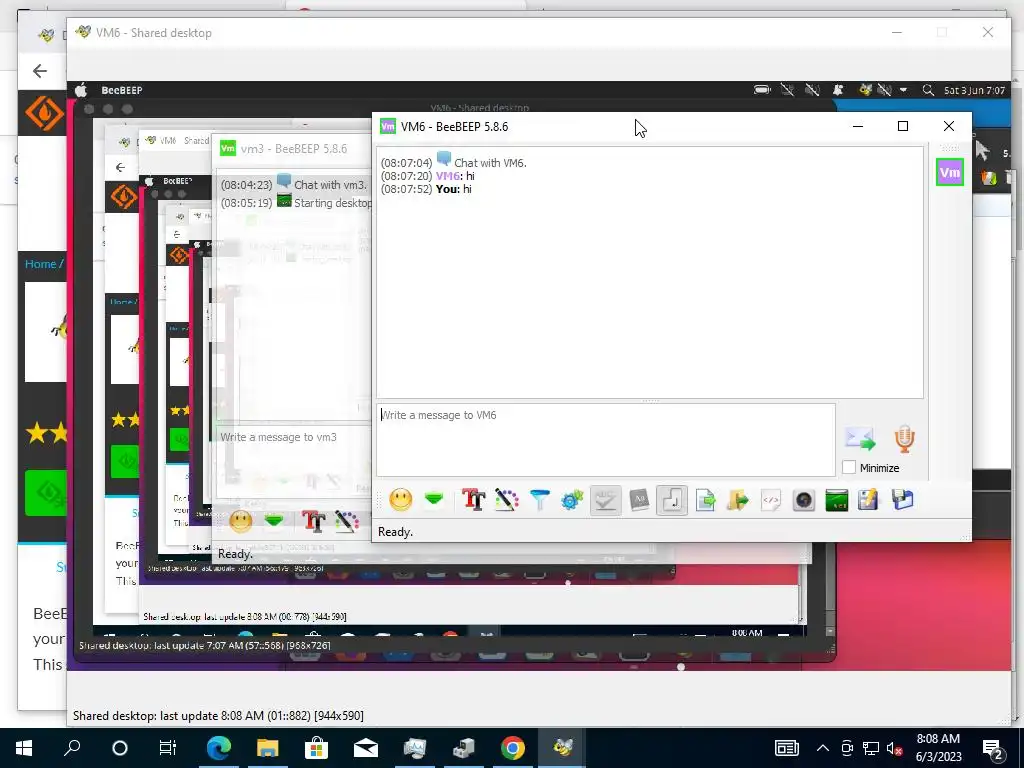Click the notepad pencil icon in VM6 toolbar
The height and width of the screenshot is (768, 1024).
point(869,500)
